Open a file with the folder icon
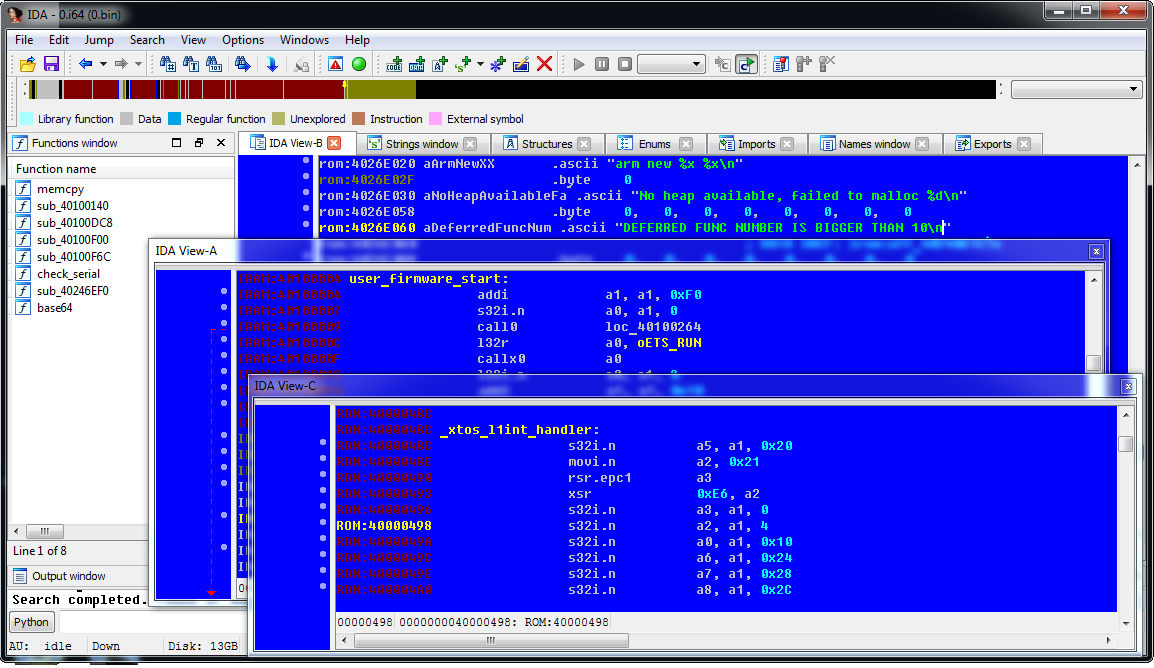The width and height of the screenshot is (1154, 668). pos(27,64)
